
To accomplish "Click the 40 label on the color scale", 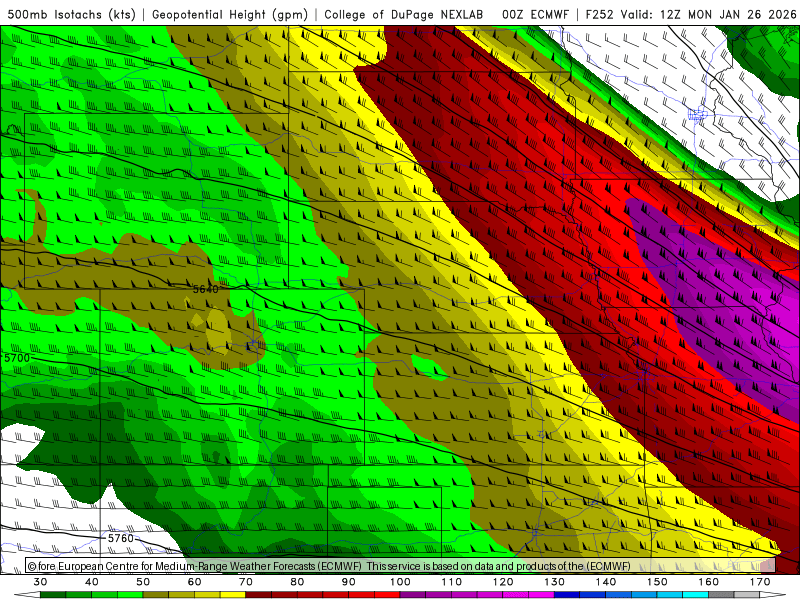I will pyautogui.click(x=91, y=582).
